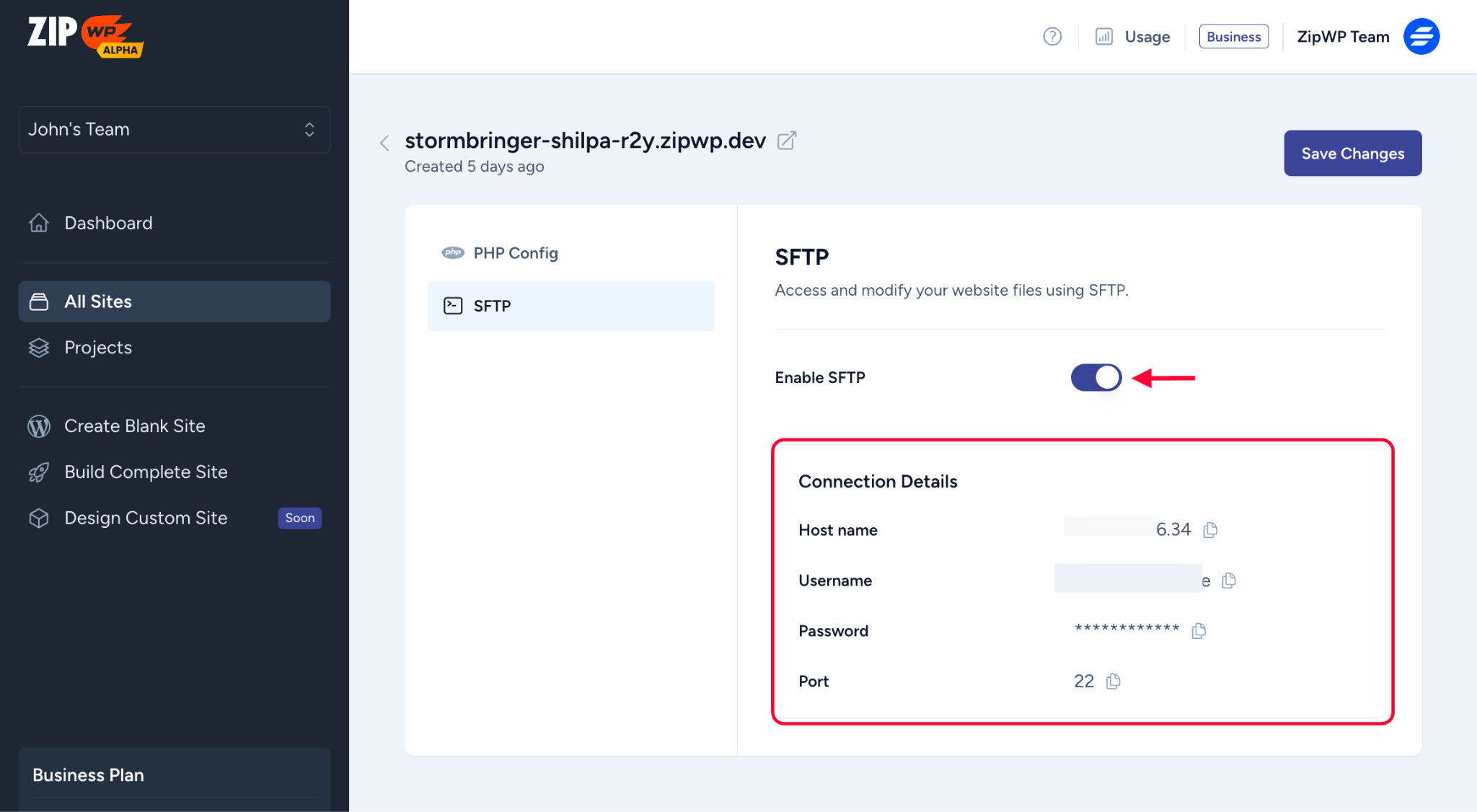Viewport: 1477px width, 812px height.
Task: Click the Projects stack icon
Action: (38, 348)
